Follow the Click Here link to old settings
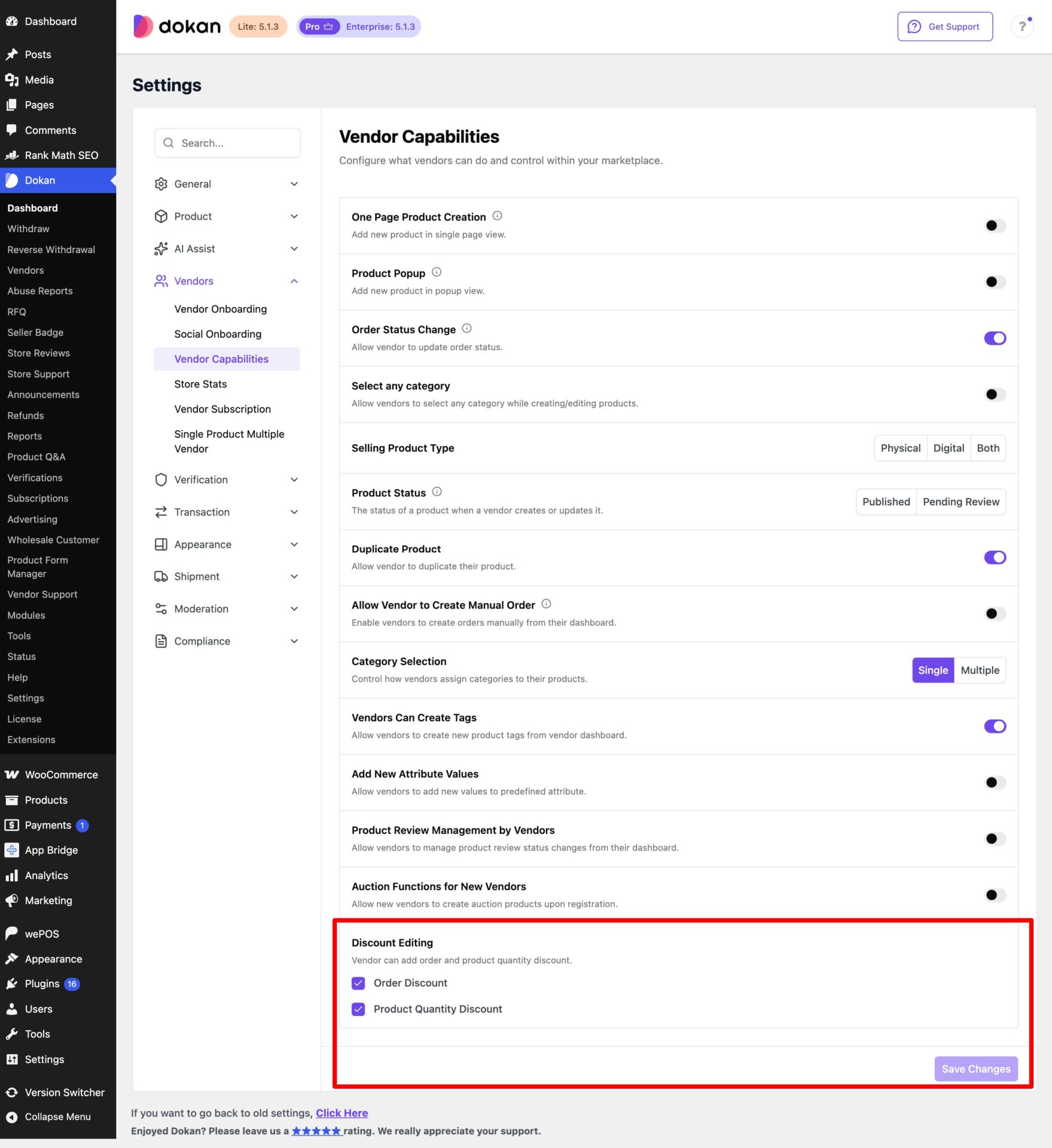 (x=341, y=1113)
